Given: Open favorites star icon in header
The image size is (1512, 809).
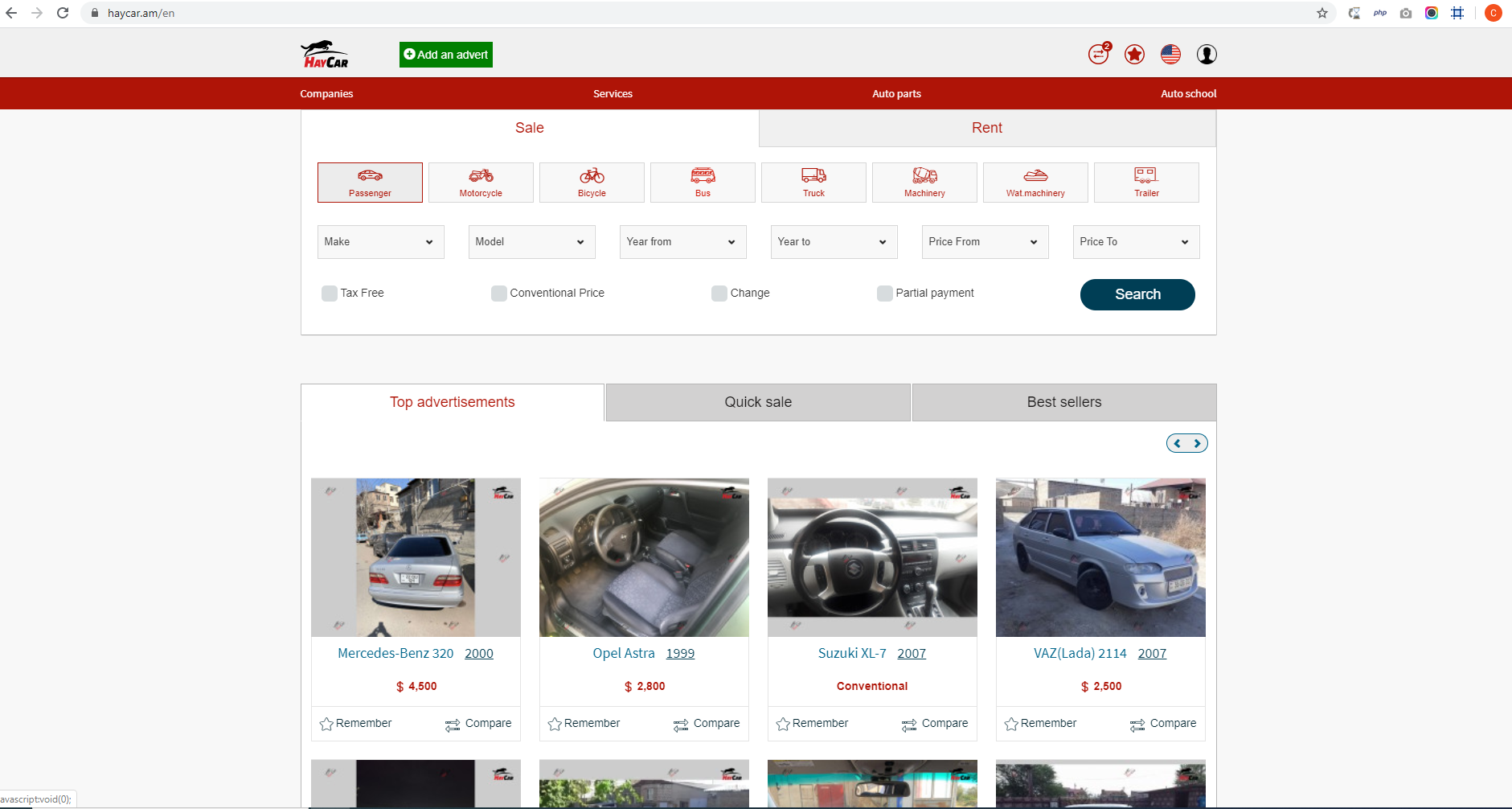Looking at the screenshot, I should pyautogui.click(x=1134, y=54).
